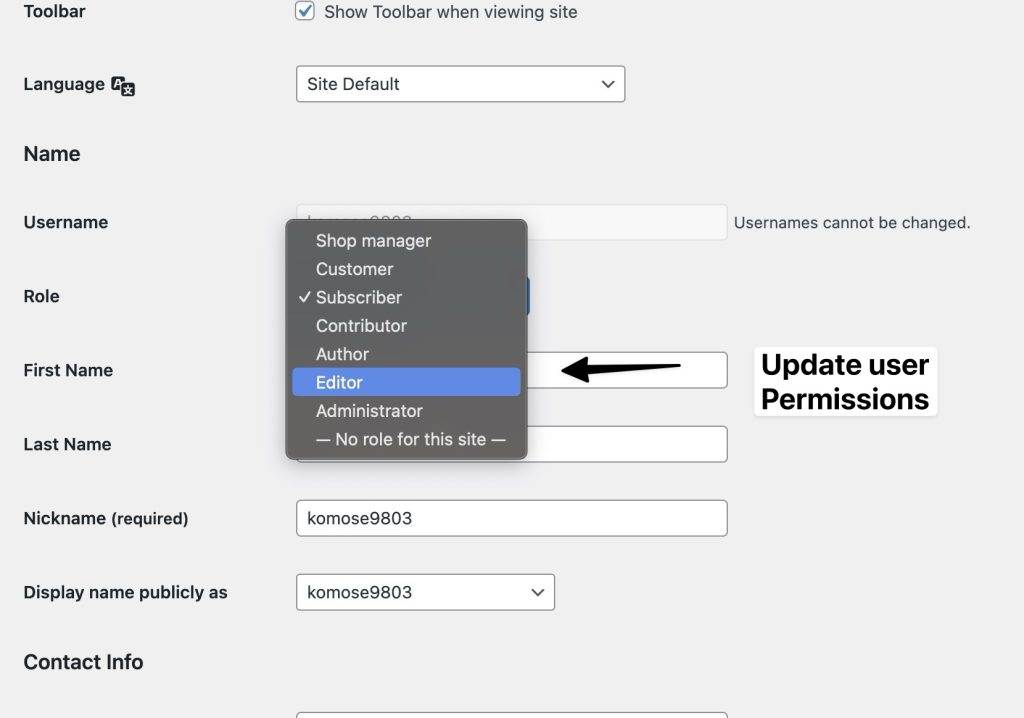Click the translation icon beside Language

coord(122,85)
